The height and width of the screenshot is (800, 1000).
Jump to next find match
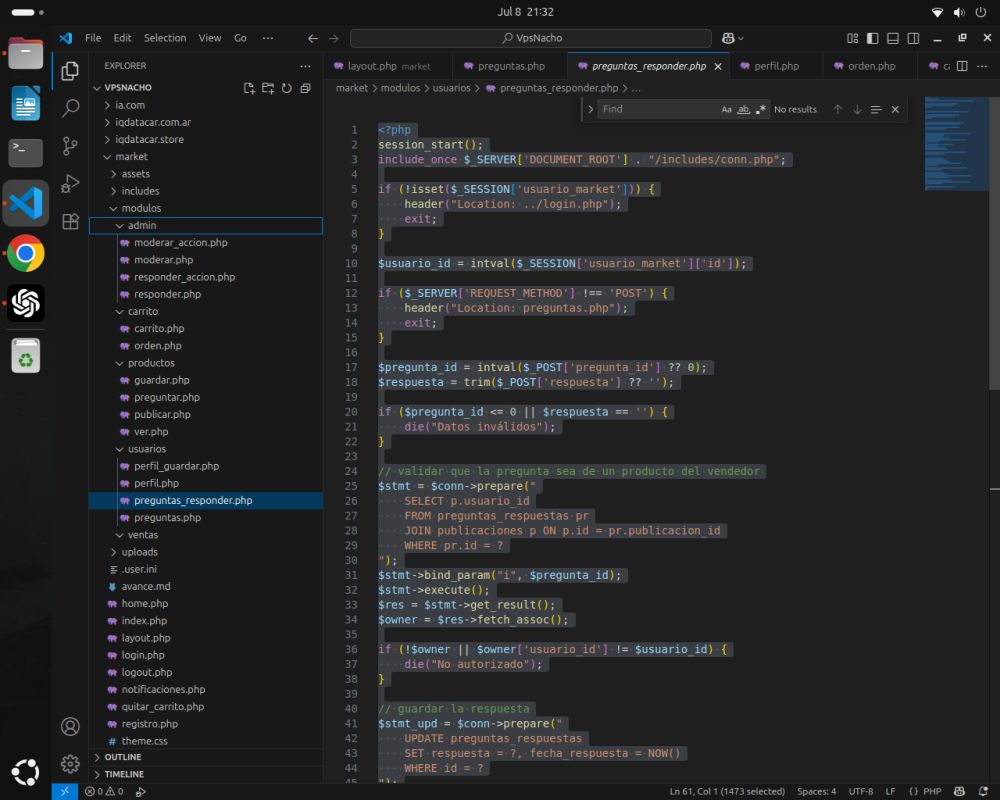click(857, 110)
